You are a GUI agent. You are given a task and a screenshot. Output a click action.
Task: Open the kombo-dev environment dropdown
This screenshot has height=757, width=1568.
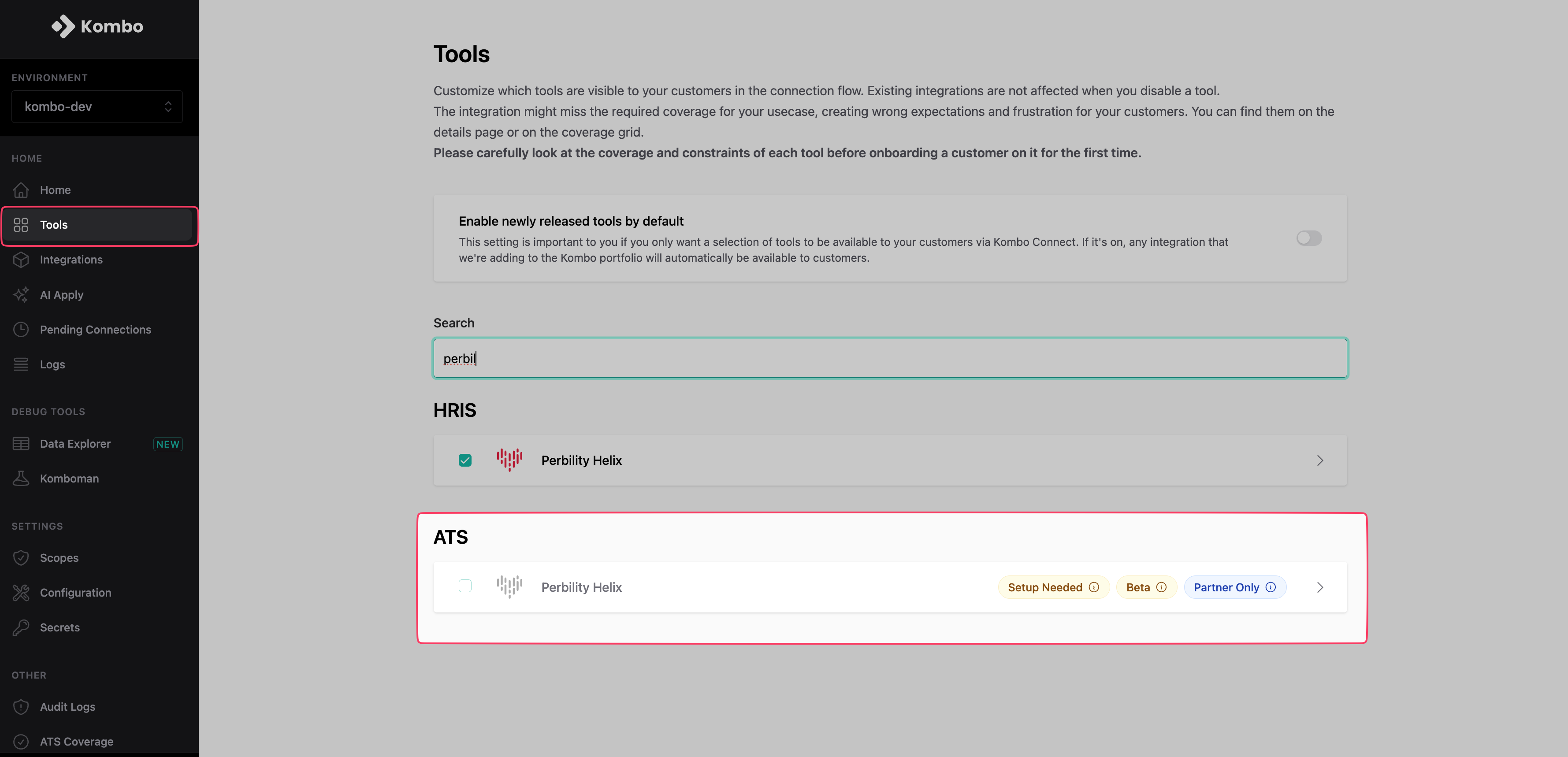coord(97,107)
